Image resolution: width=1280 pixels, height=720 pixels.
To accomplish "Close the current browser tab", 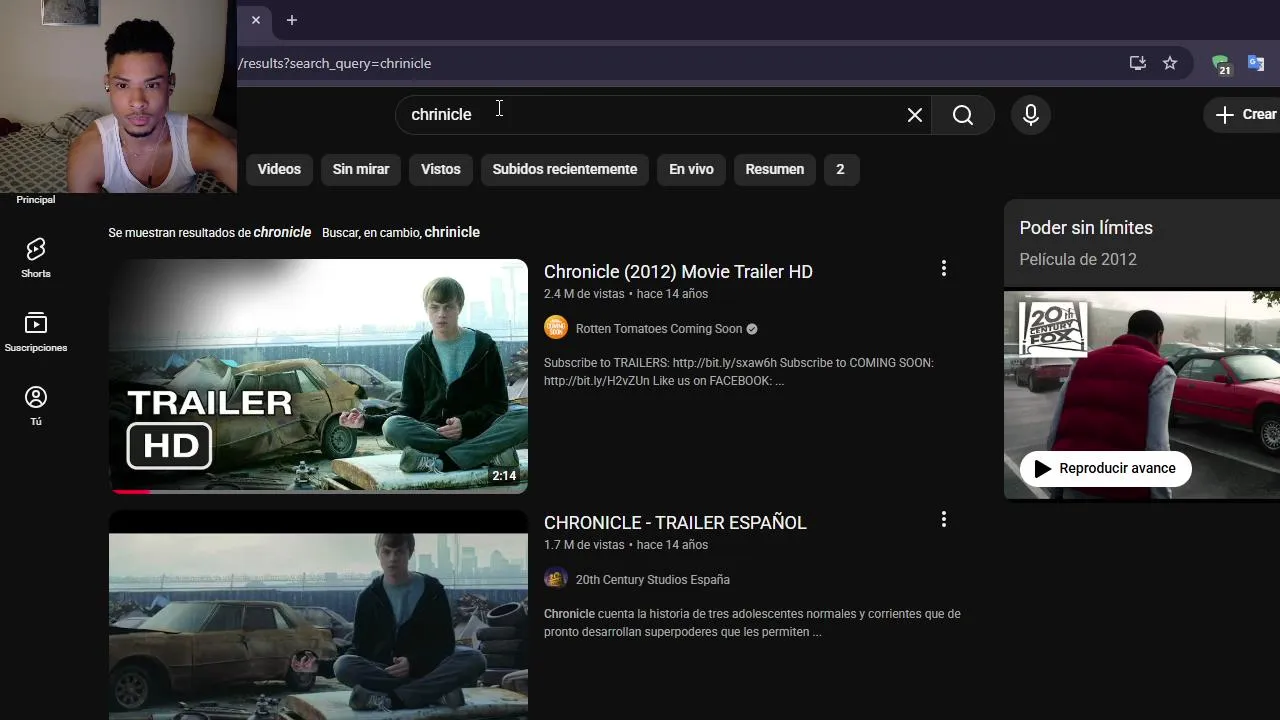I will pyautogui.click(x=256, y=20).
